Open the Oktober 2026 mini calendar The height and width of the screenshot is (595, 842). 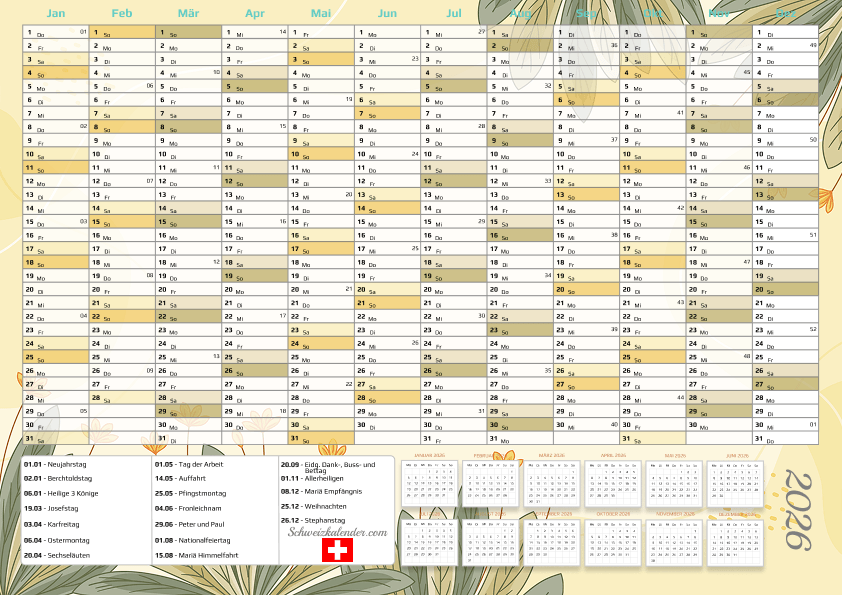[620, 541]
